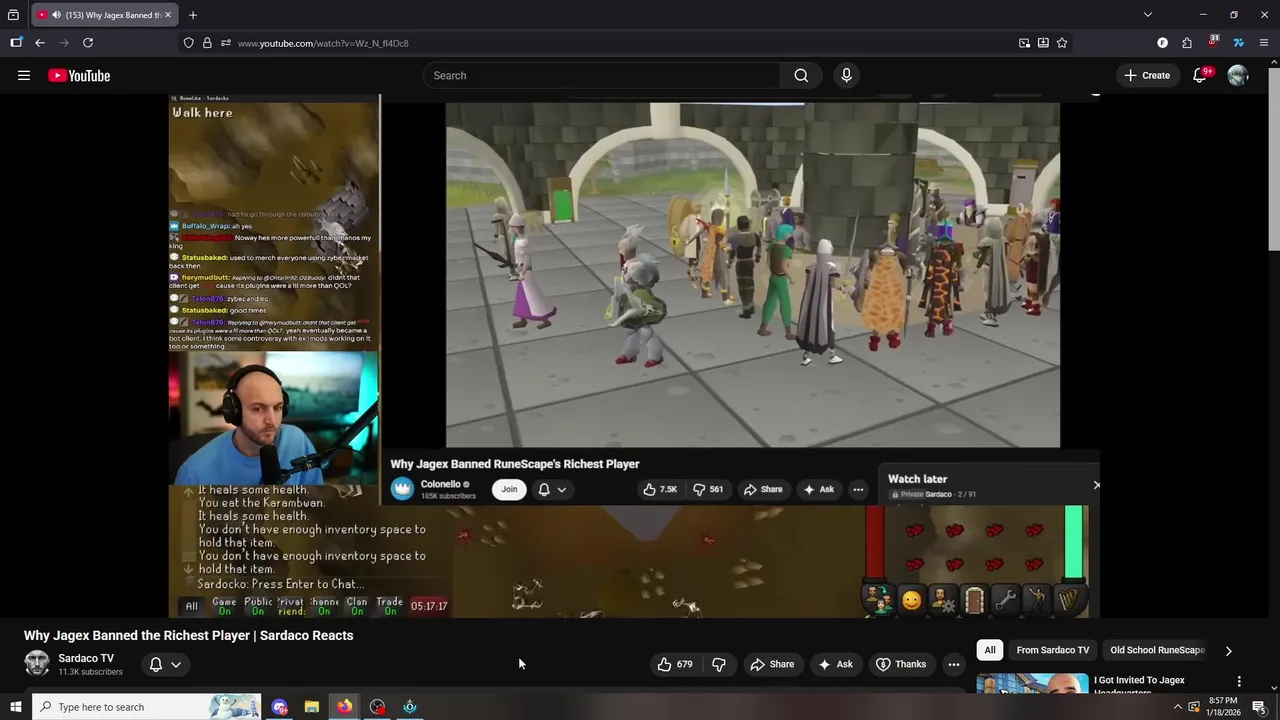Open Colonello bell dropdown in video
Image resolution: width=1280 pixels, height=720 pixels.
click(552, 489)
